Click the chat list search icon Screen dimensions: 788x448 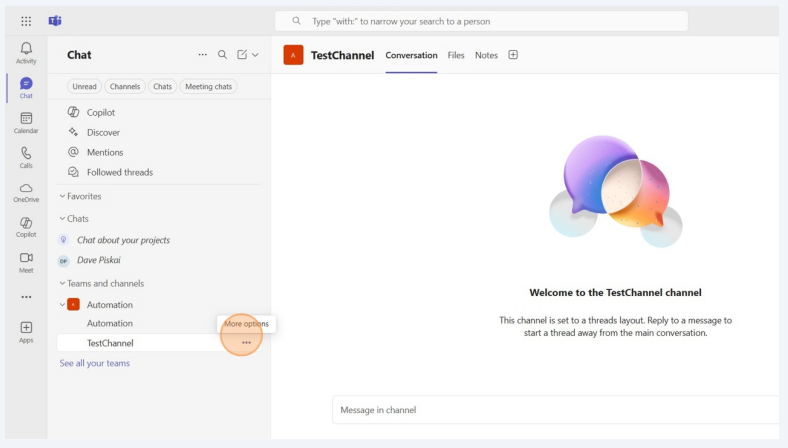point(222,55)
